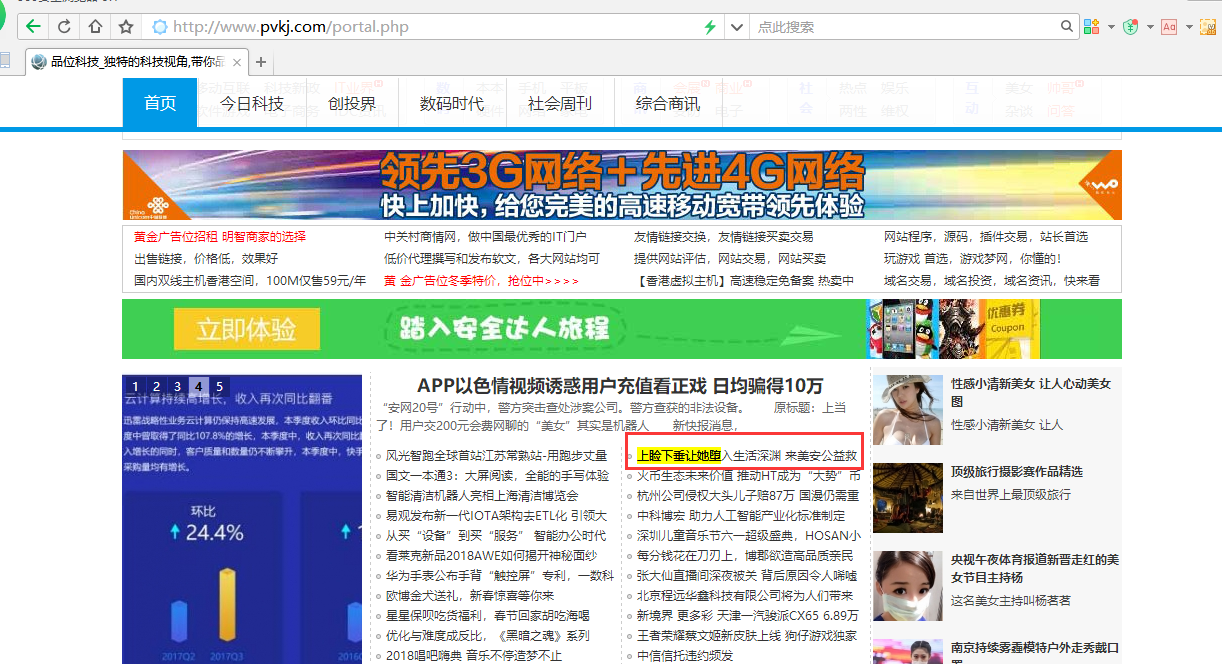Select slide number 2 in carousel
The height and width of the screenshot is (664, 1222).
pos(156,386)
